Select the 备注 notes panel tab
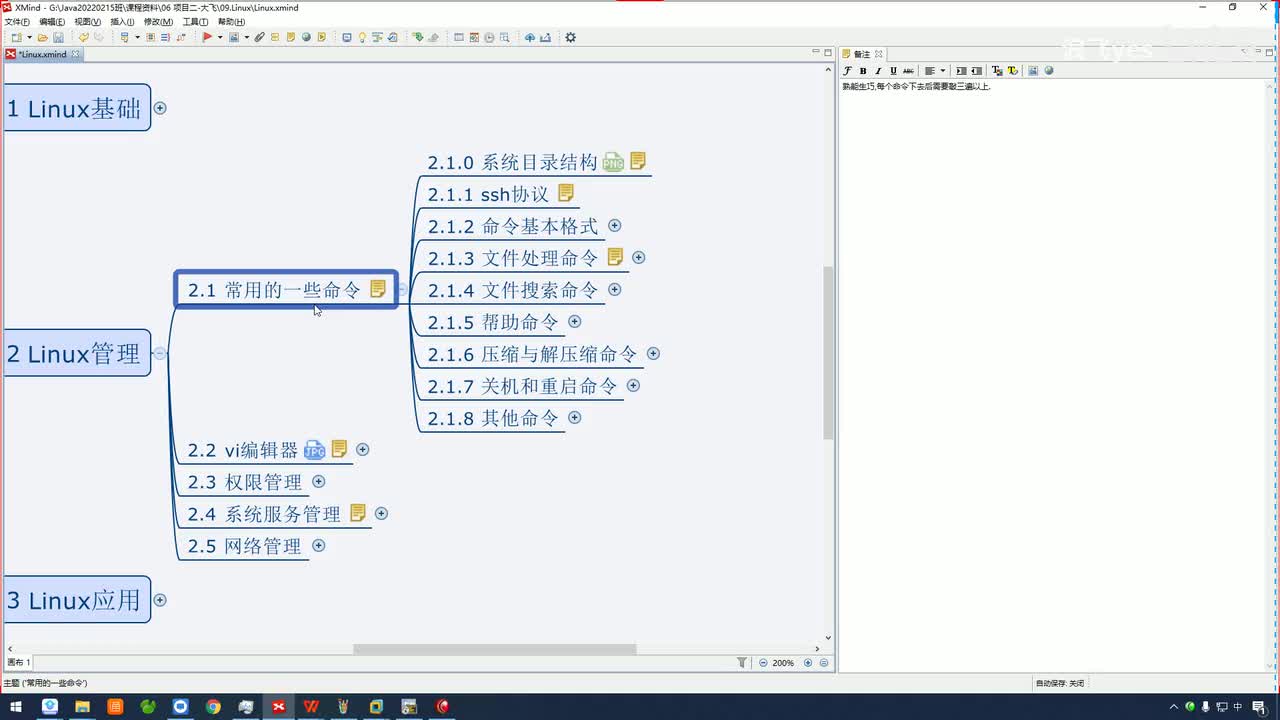This screenshot has width=1280, height=720. (x=862, y=54)
